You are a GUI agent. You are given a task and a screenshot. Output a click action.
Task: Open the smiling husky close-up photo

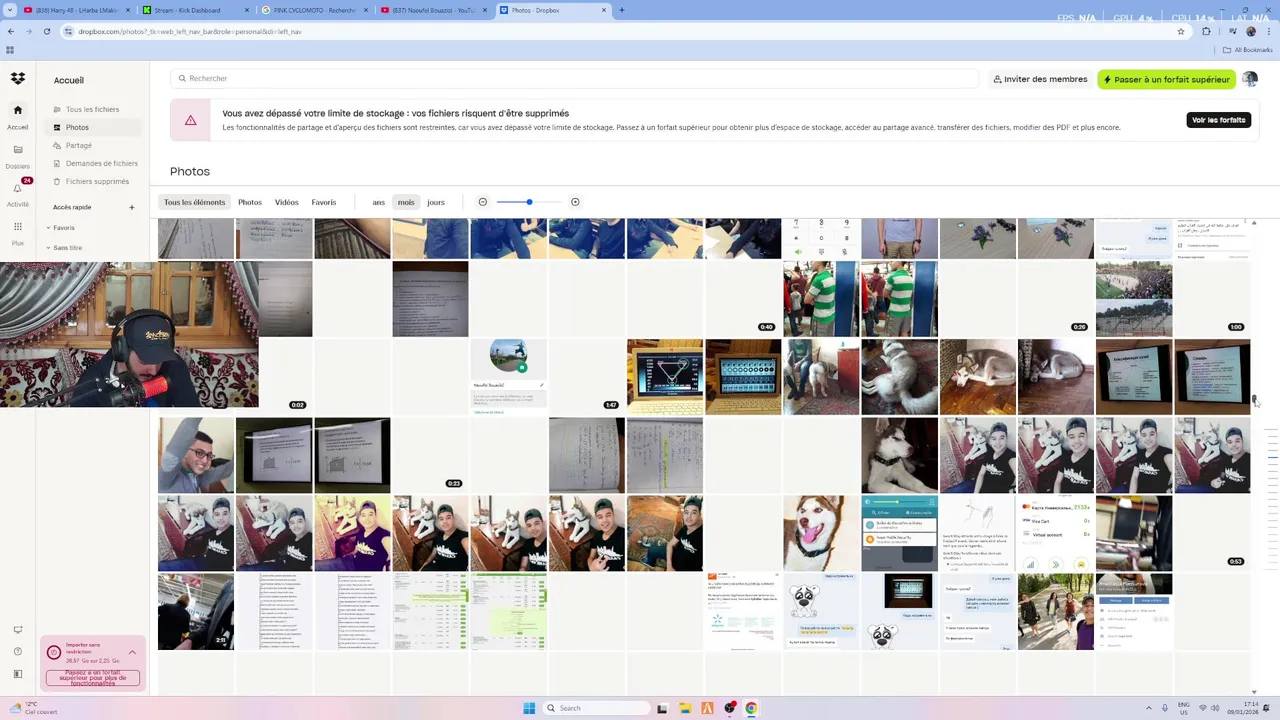pyautogui.click(x=821, y=533)
